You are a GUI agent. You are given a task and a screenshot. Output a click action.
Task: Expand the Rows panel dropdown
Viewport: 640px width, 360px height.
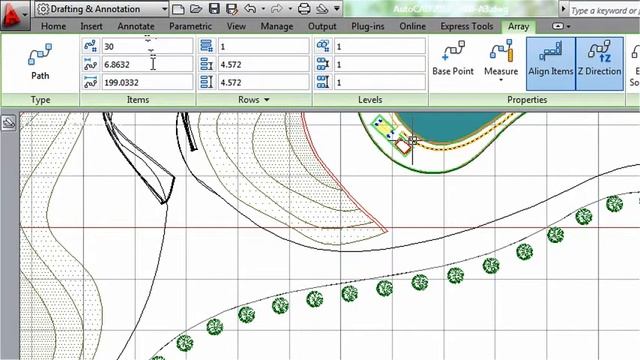coord(267,100)
